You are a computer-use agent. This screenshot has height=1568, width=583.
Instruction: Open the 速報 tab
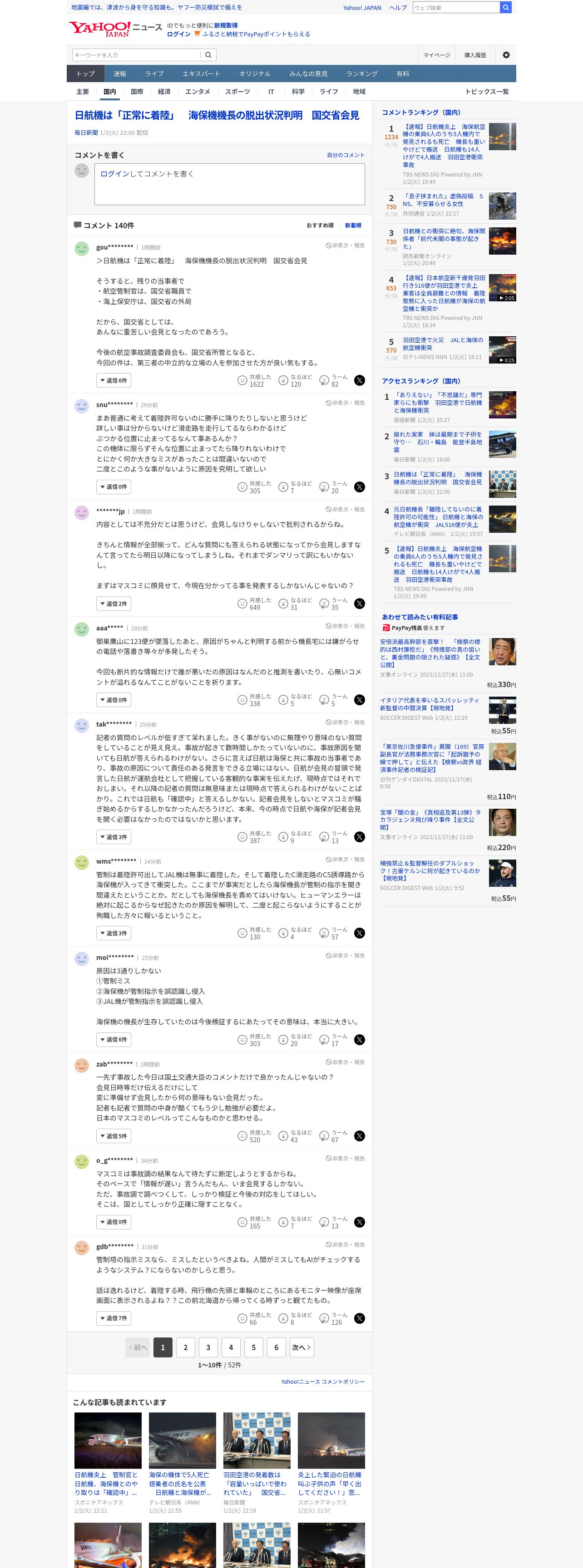point(119,74)
